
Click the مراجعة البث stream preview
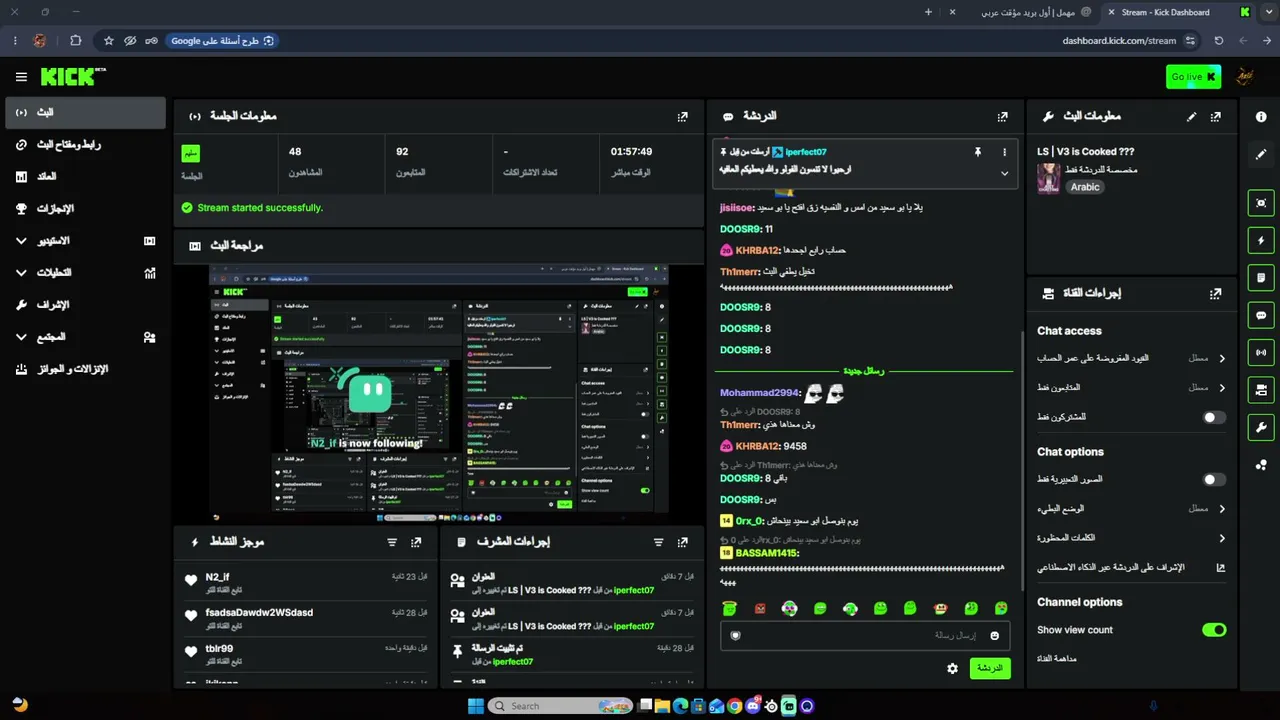pos(438,392)
